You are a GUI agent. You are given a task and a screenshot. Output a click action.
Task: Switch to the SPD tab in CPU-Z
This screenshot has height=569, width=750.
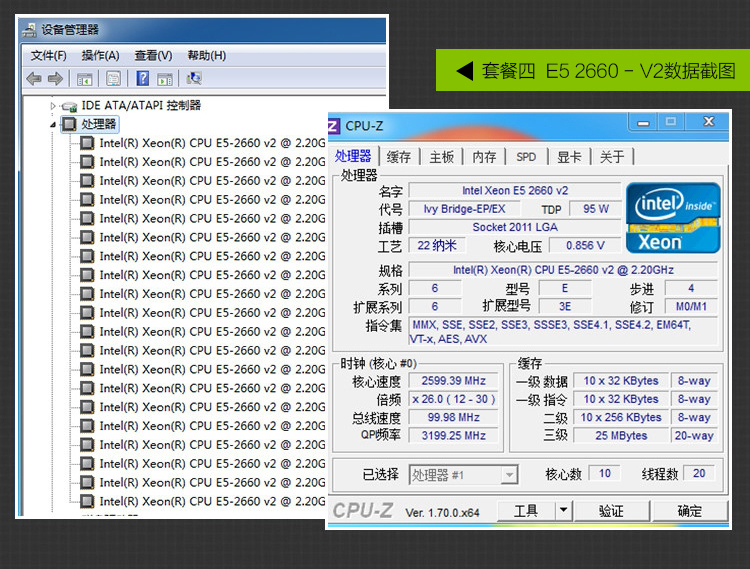point(526,157)
